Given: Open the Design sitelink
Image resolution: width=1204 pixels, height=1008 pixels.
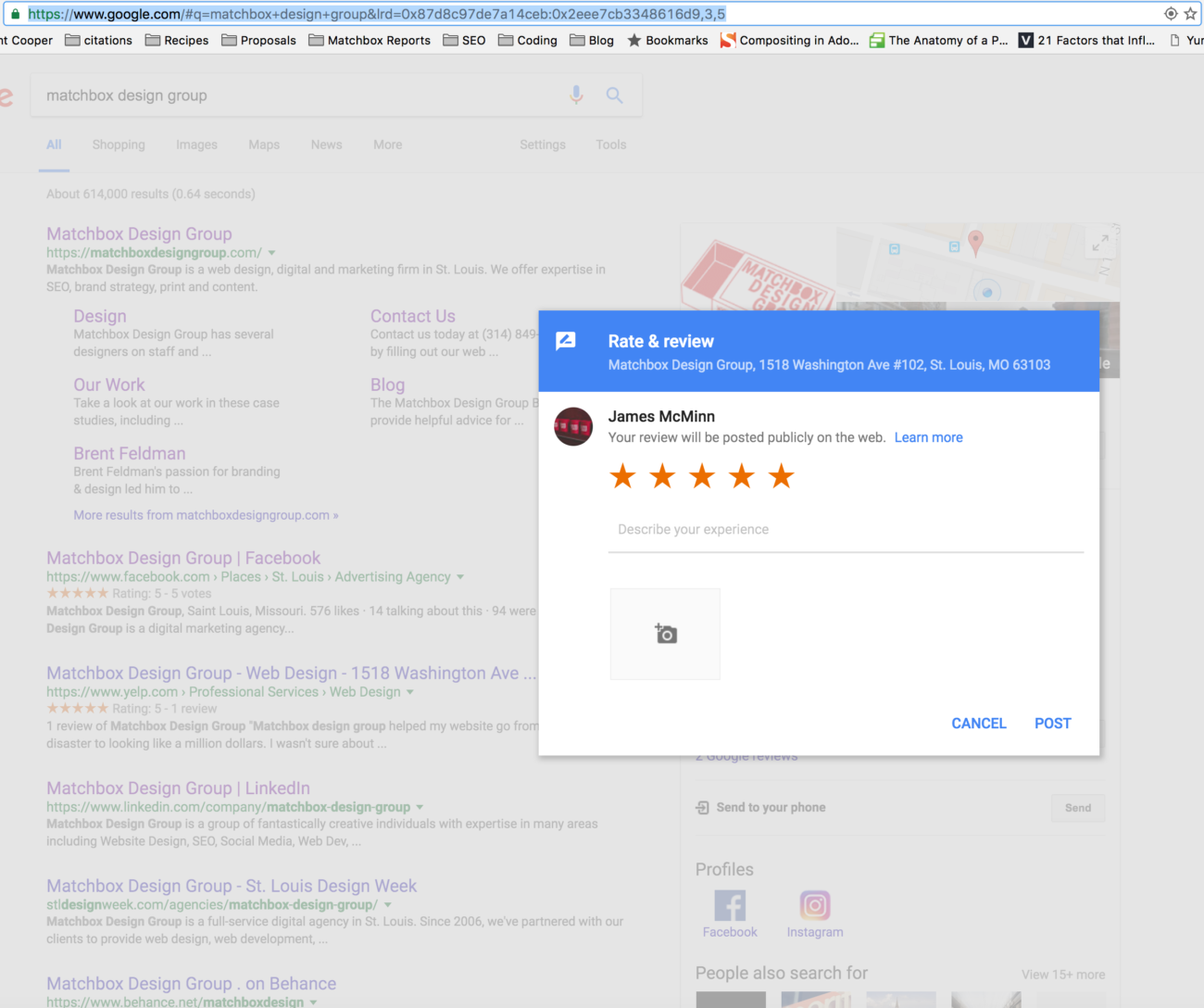Looking at the screenshot, I should pyautogui.click(x=100, y=316).
